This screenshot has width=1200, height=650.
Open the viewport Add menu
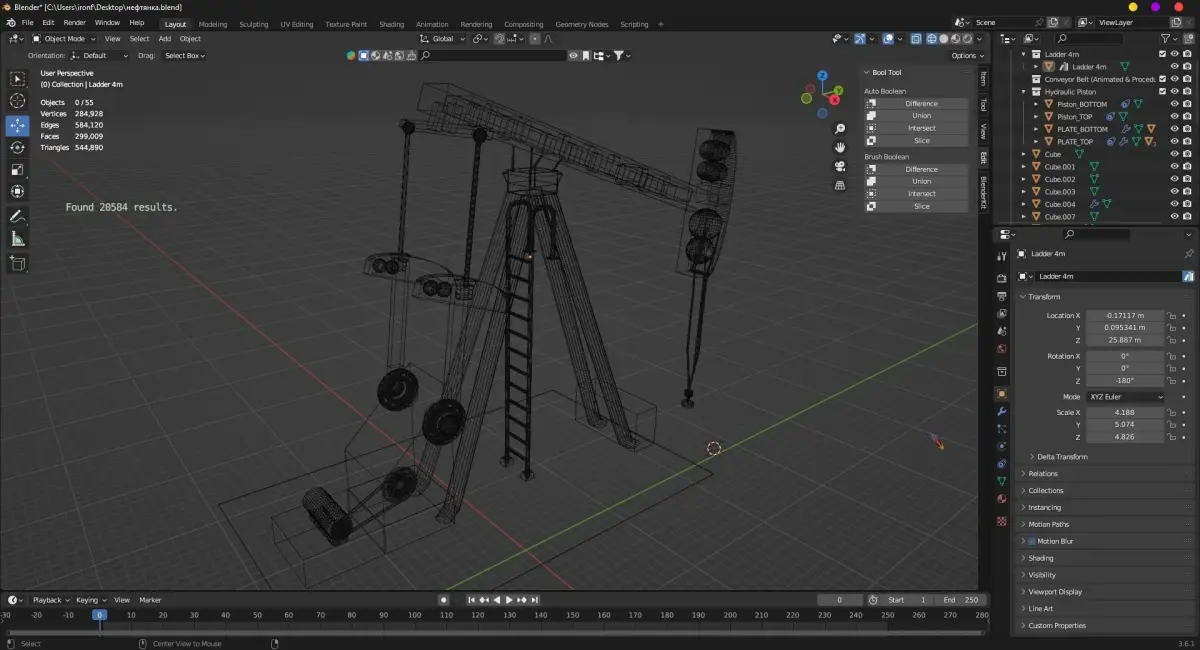point(164,39)
